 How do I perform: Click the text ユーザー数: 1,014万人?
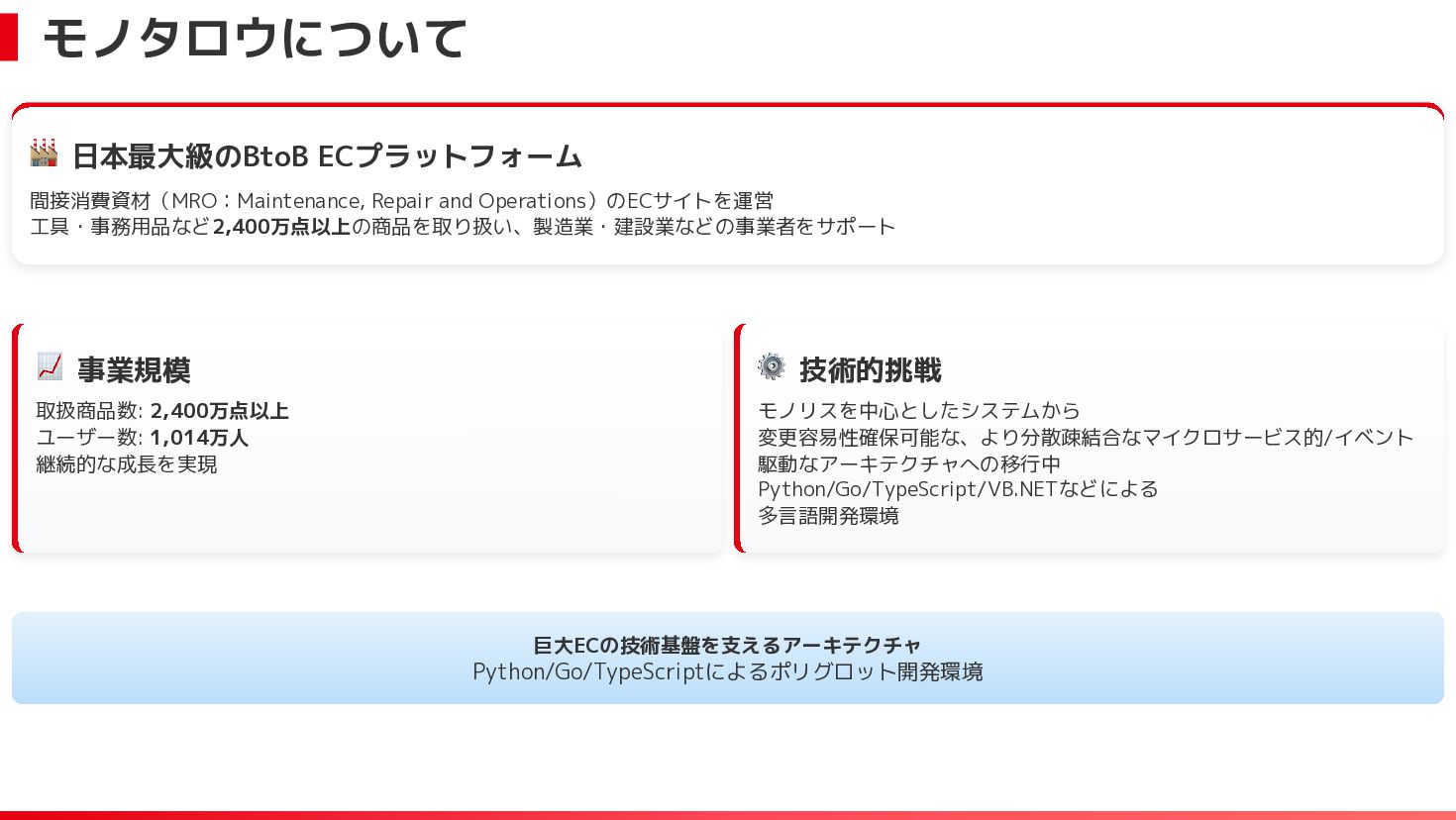coord(142,438)
